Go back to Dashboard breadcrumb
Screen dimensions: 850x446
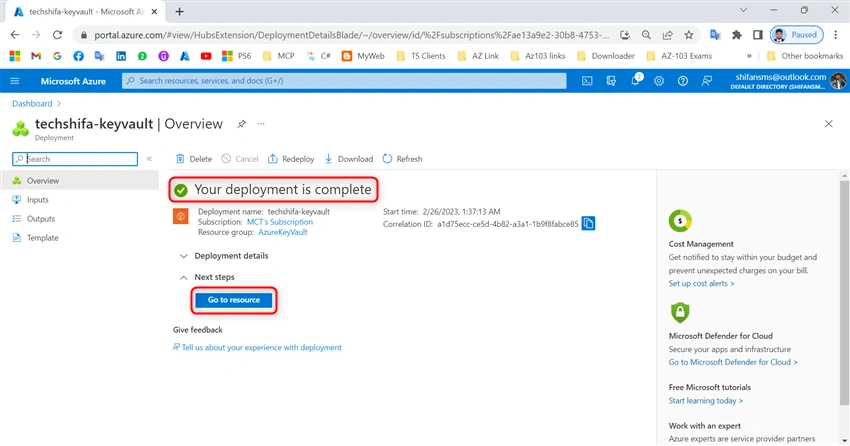tap(32, 104)
